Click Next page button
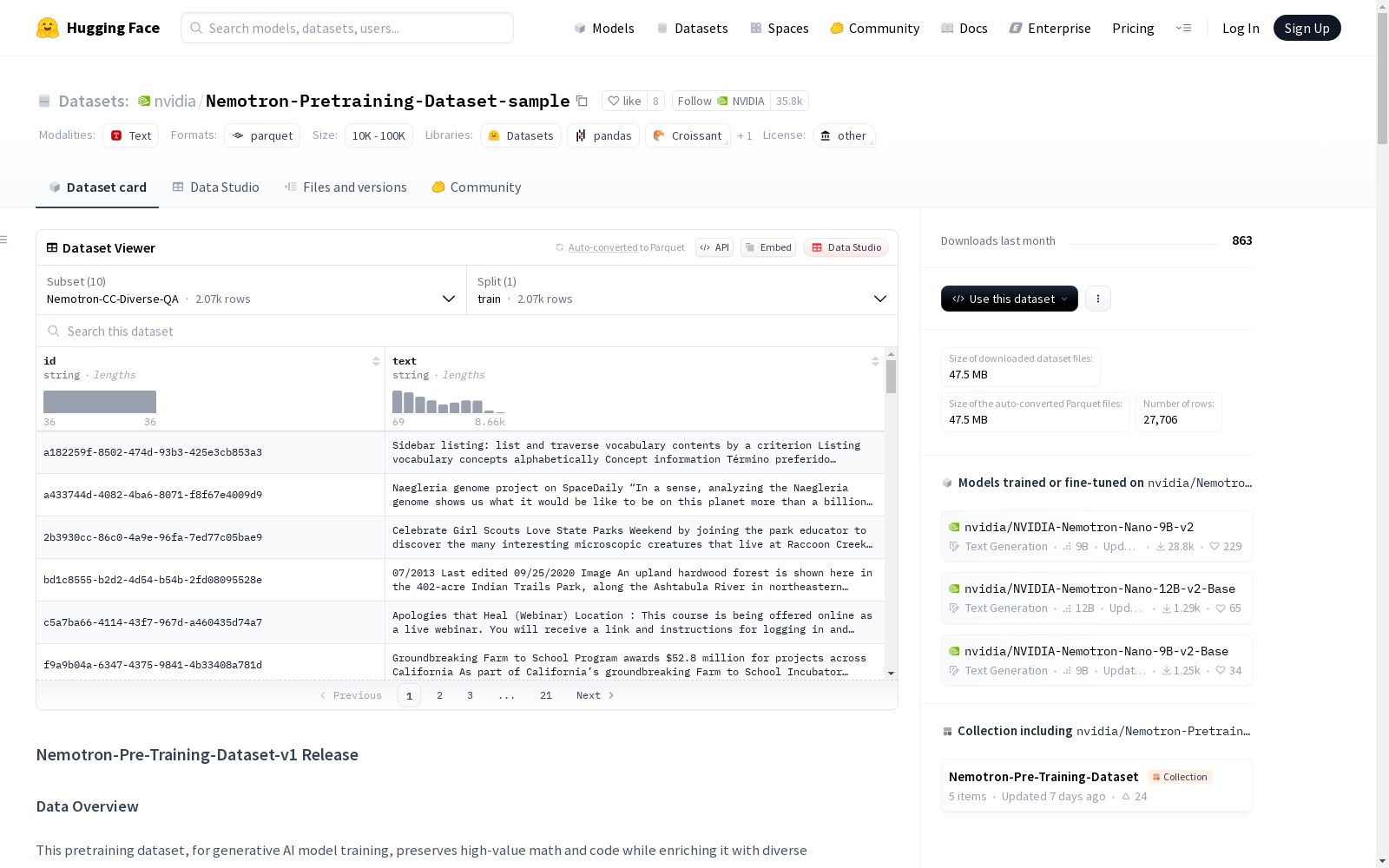Screen dimensions: 1389x868 point(596,695)
